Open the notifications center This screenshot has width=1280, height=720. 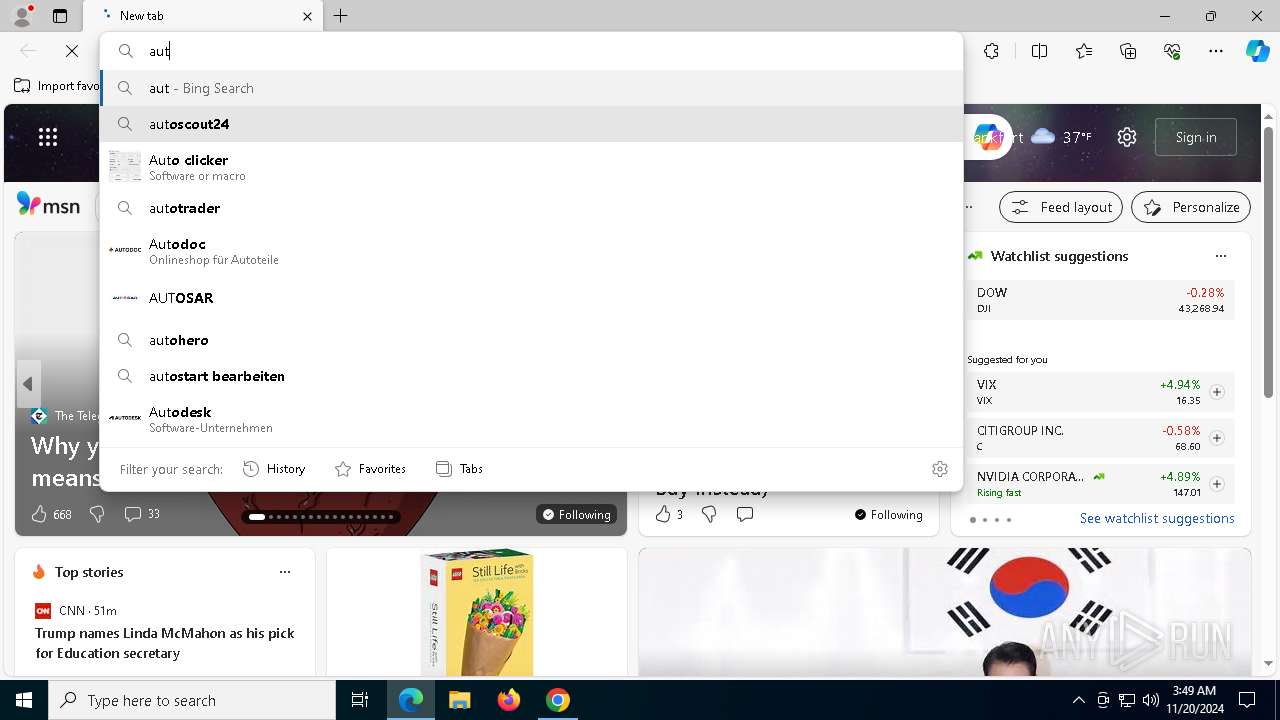point(1247,700)
